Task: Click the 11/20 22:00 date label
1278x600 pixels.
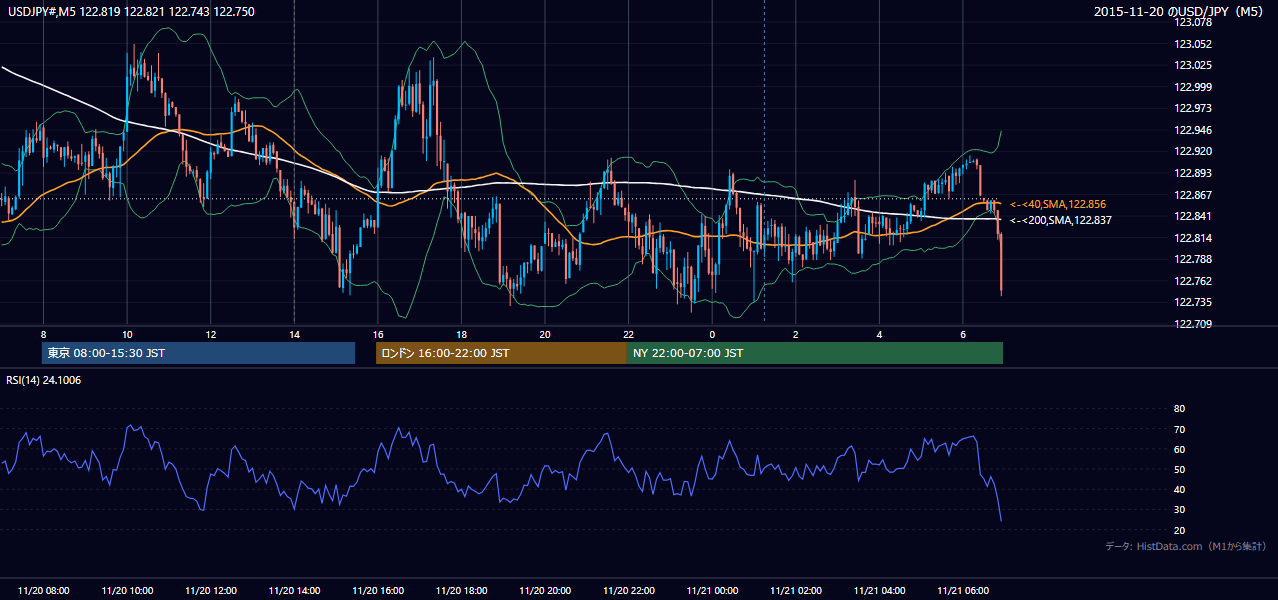Action: (628, 591)
